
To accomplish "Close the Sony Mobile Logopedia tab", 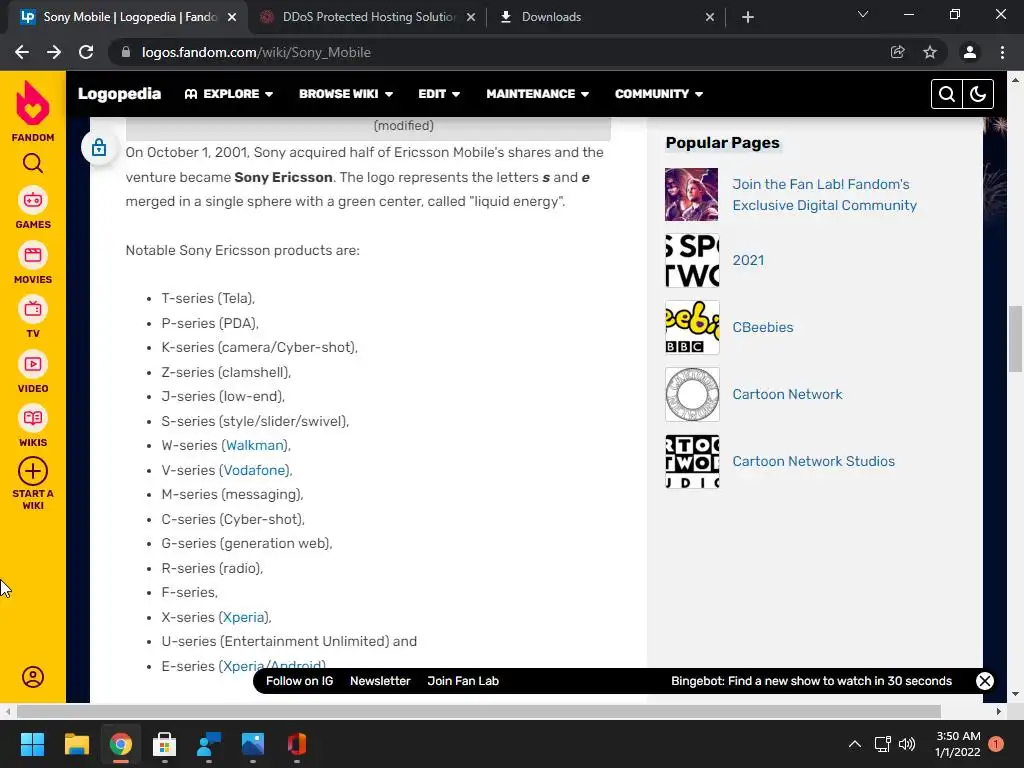I will 232,17.
